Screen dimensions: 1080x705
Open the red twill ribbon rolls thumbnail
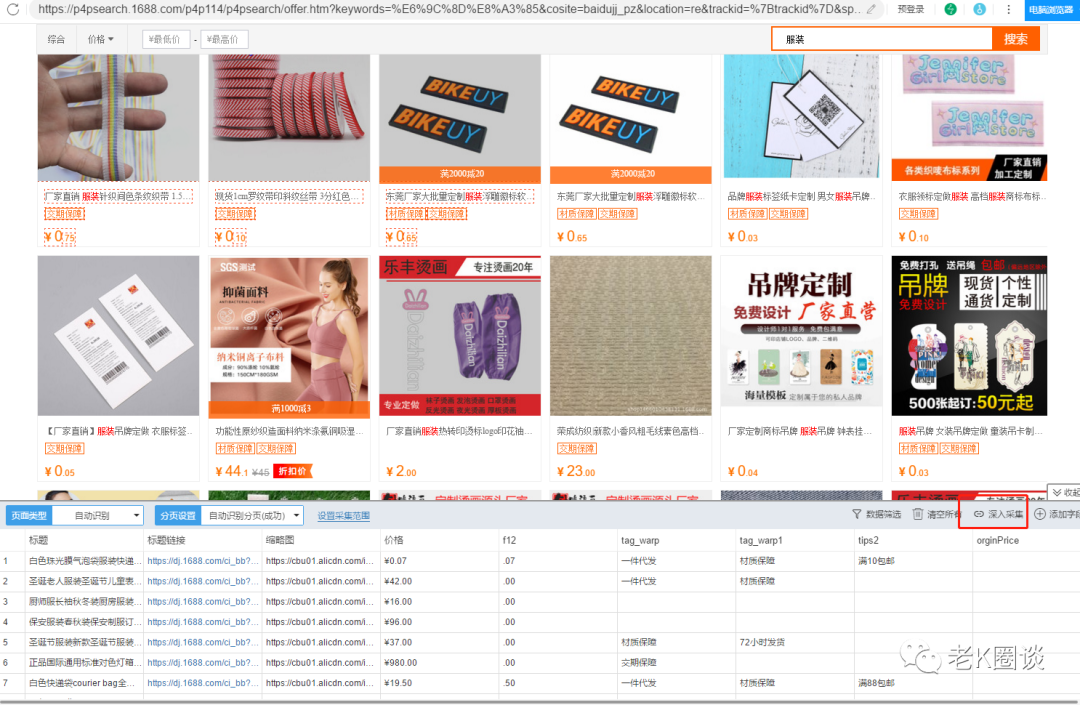289,118
